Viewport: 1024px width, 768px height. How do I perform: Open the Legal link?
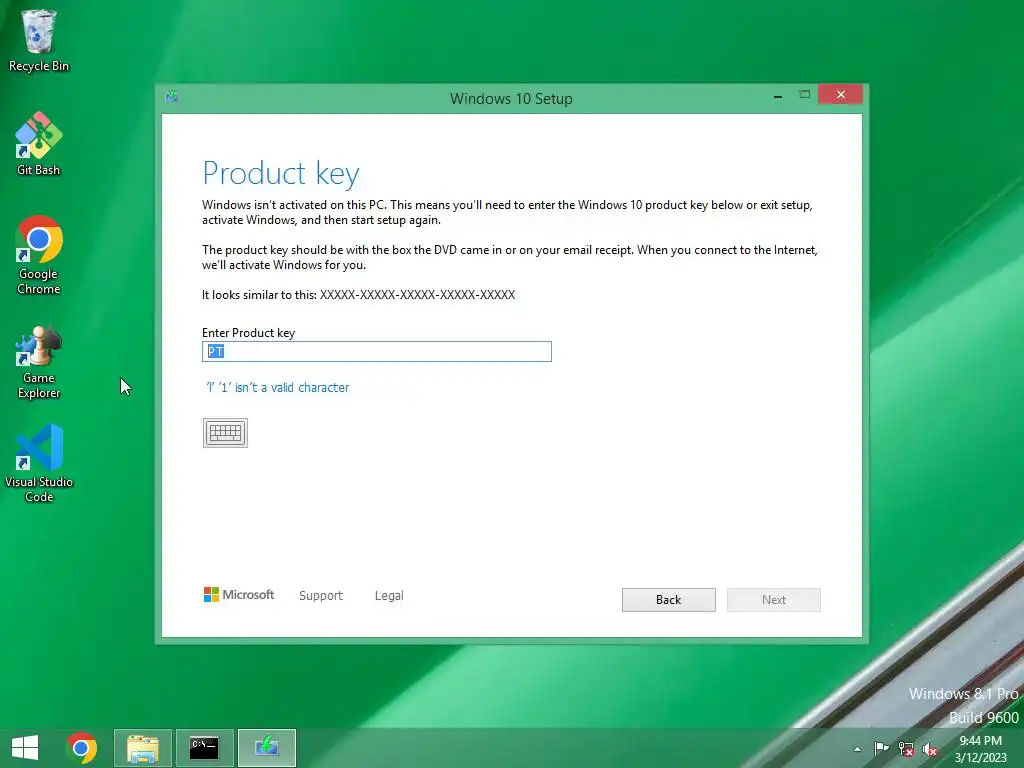pyautogui.click(x=389, y=596)
